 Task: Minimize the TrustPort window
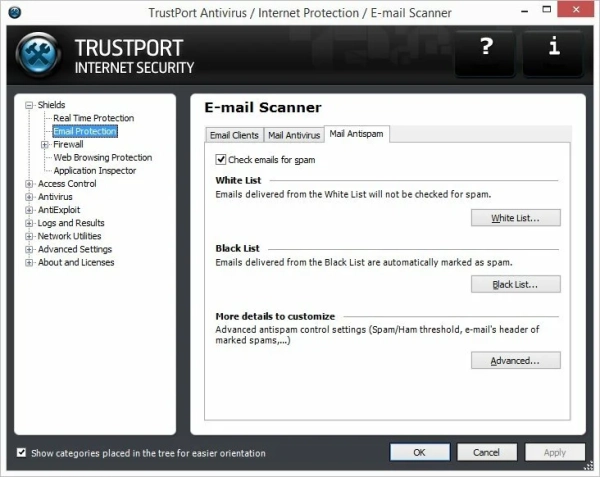[525, 11]
